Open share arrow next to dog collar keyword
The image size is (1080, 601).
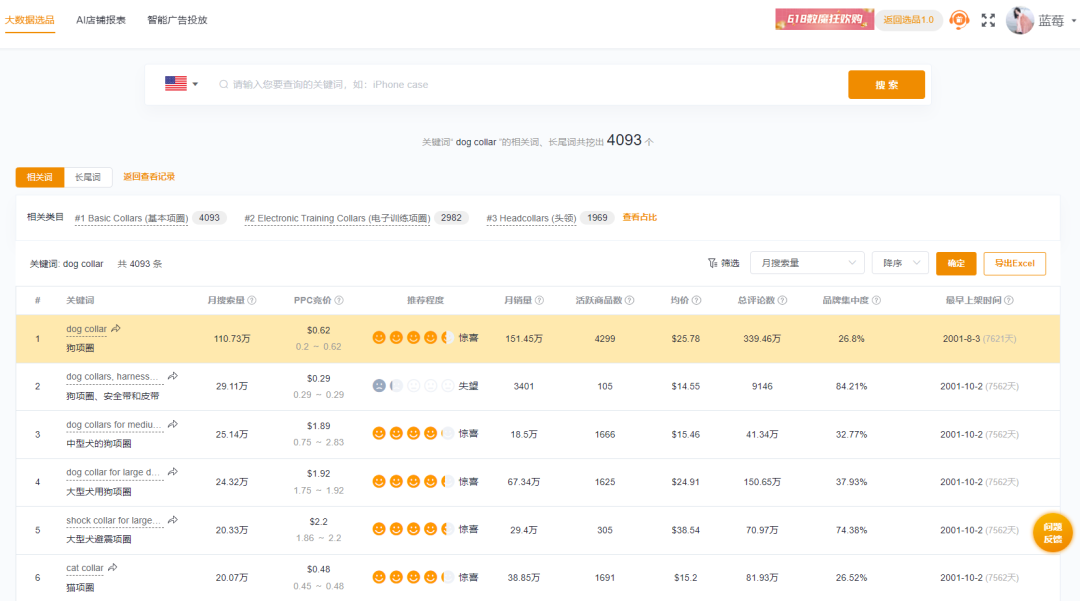(116, 328)
